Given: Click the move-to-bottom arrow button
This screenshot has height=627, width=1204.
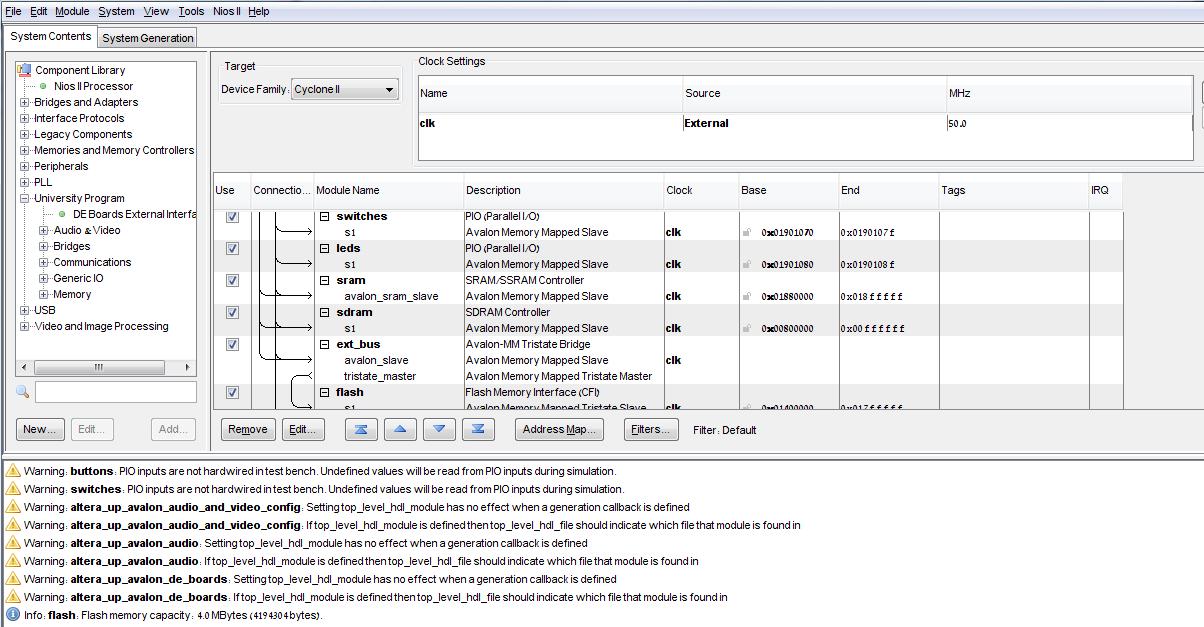Looking at the screenshot, I should pos(478,429).
